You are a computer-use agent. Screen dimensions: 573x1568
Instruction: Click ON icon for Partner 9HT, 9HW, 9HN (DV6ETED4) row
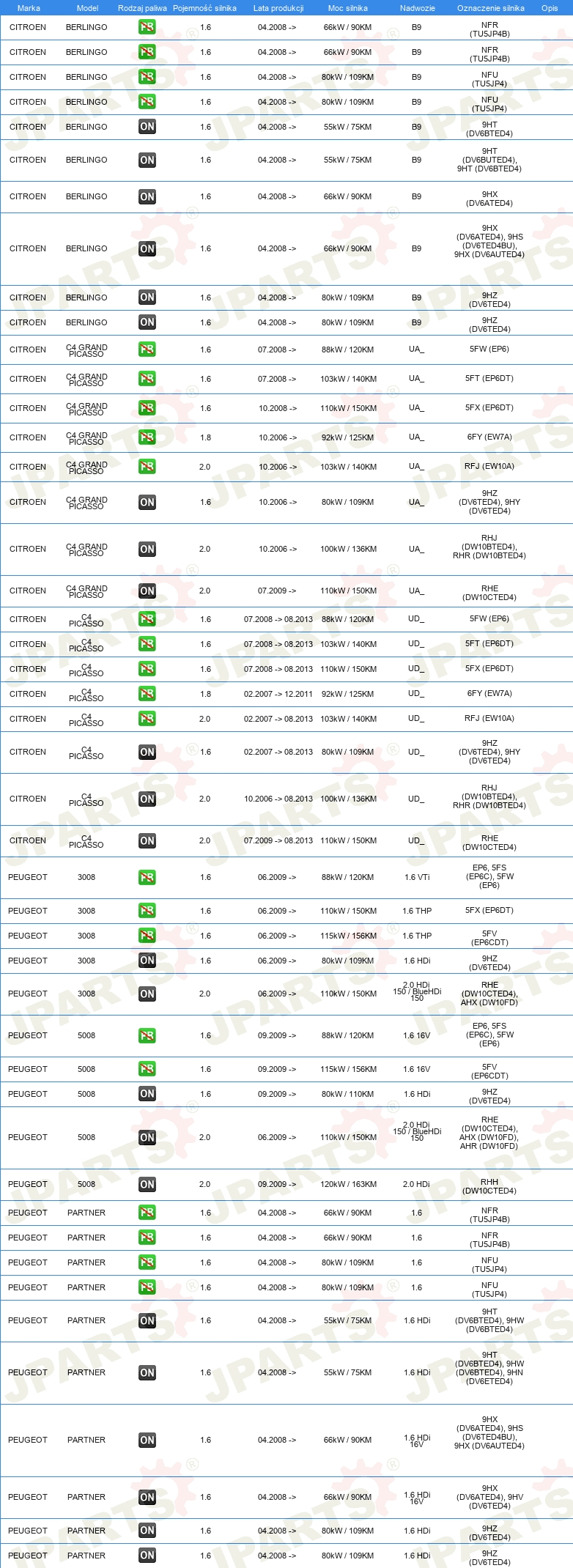tap(147, 1372)
